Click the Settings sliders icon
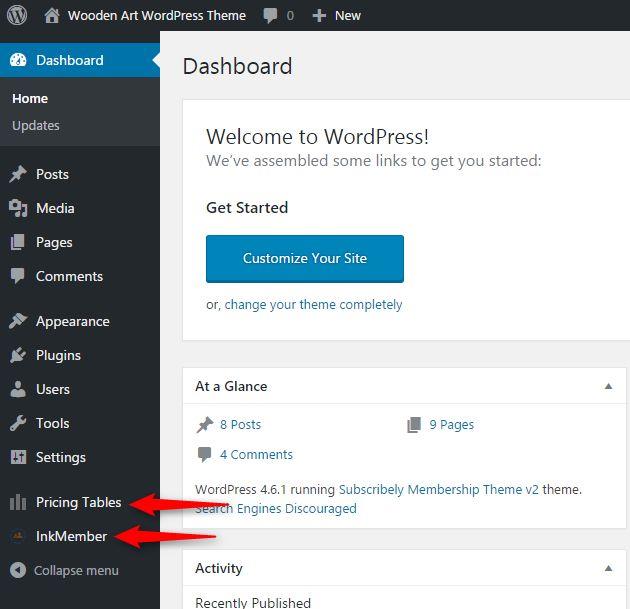630x609 pixels. coord(18,457)
